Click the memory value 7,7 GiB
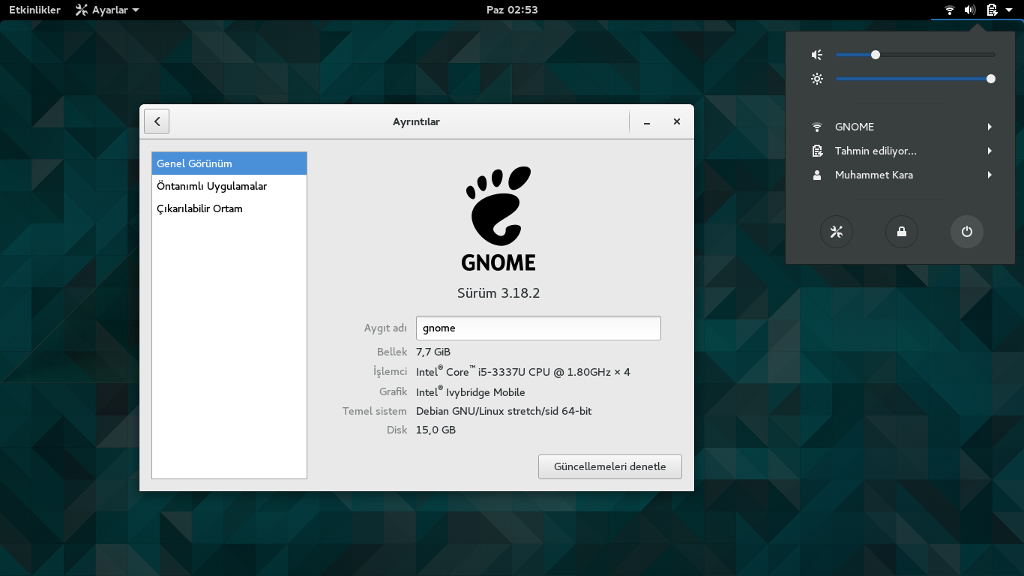 coord(433,352)
